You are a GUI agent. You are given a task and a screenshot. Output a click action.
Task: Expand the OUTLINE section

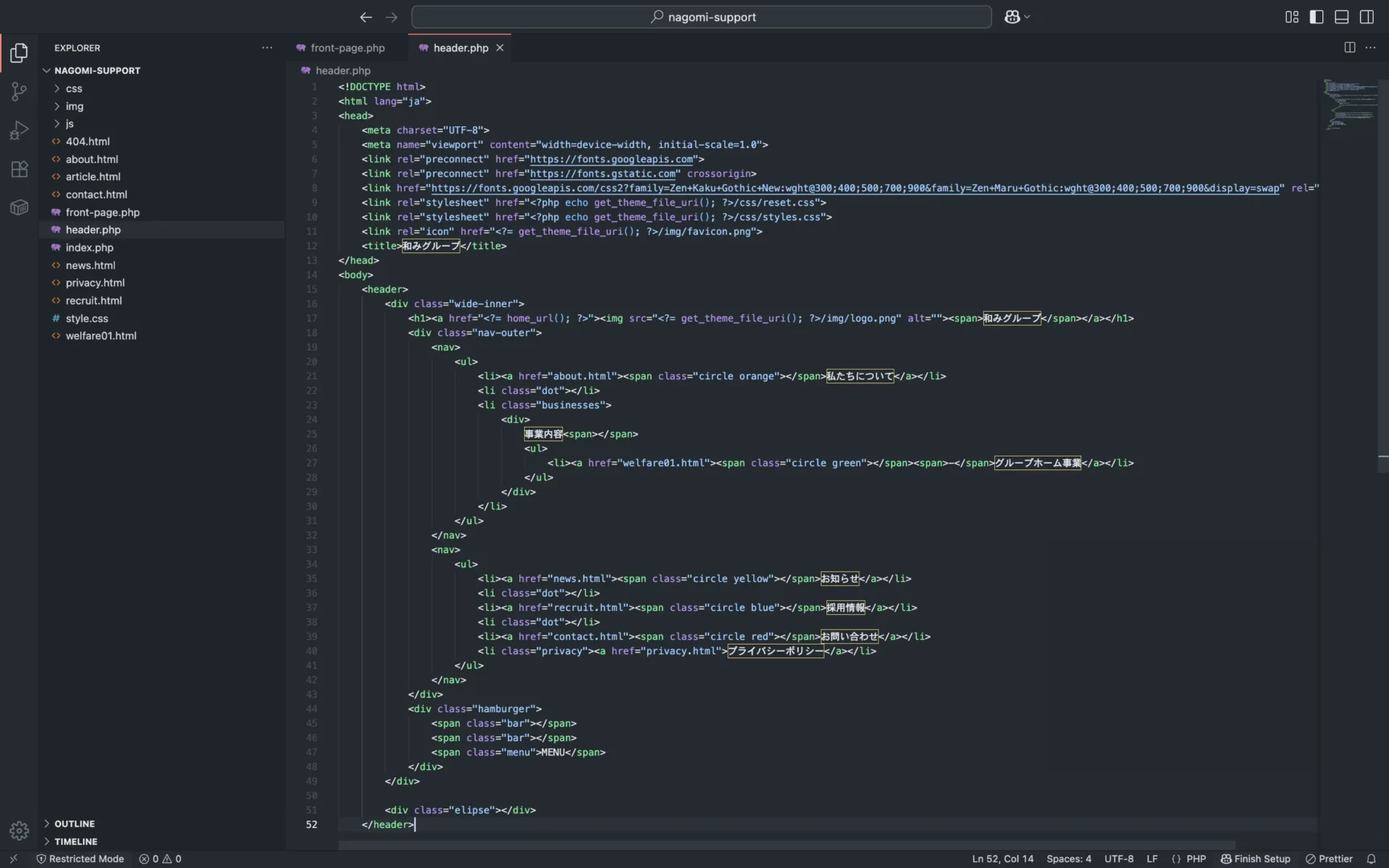point(74,824)
